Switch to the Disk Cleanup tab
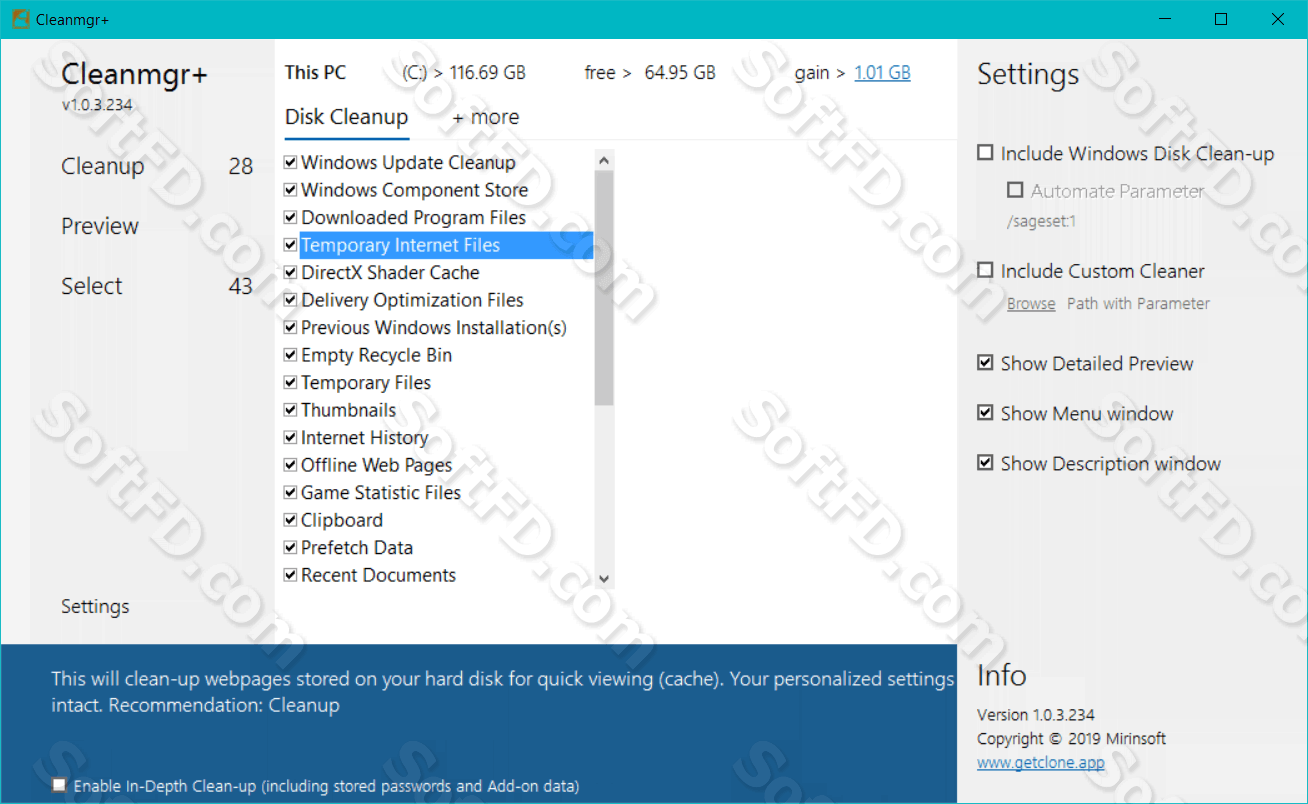This screenshot has width=1308, height=804. [346, 117]
